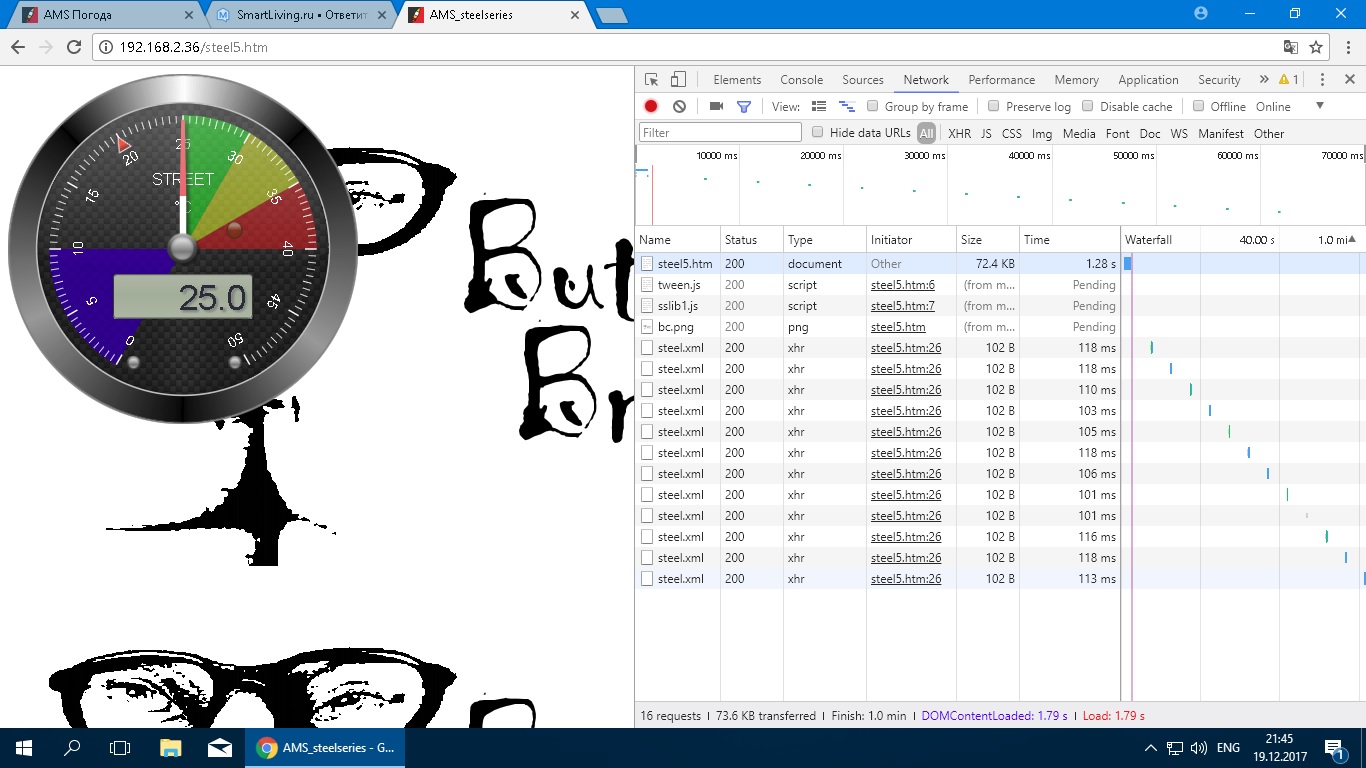Check the Disable cache option
The image size is (1366, 768).
pyautogui.click(x=1087, y=106)
